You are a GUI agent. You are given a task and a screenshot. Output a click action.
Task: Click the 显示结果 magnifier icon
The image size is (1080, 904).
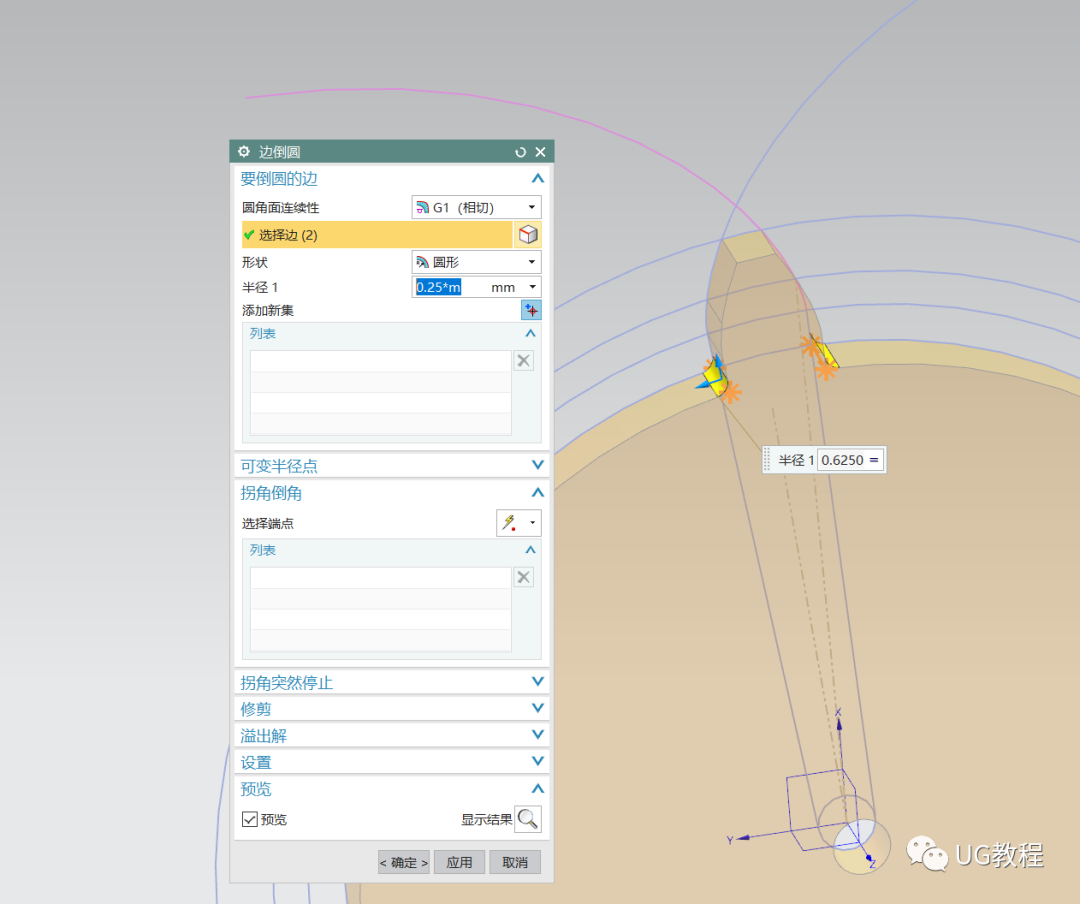coord(527,817)
